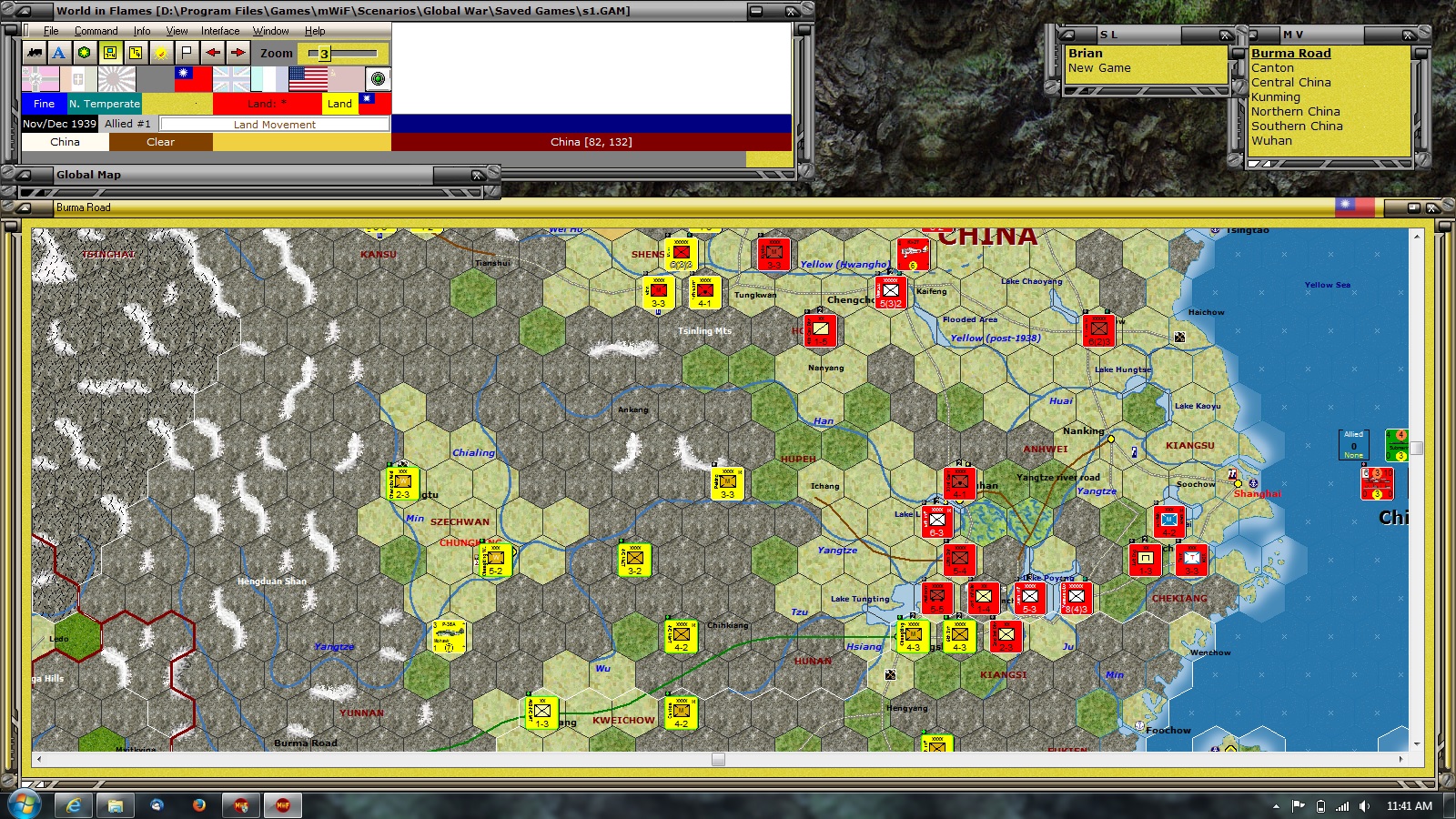Open the File menu
This screenshot has width=1456, height=819.
(51, 31)
